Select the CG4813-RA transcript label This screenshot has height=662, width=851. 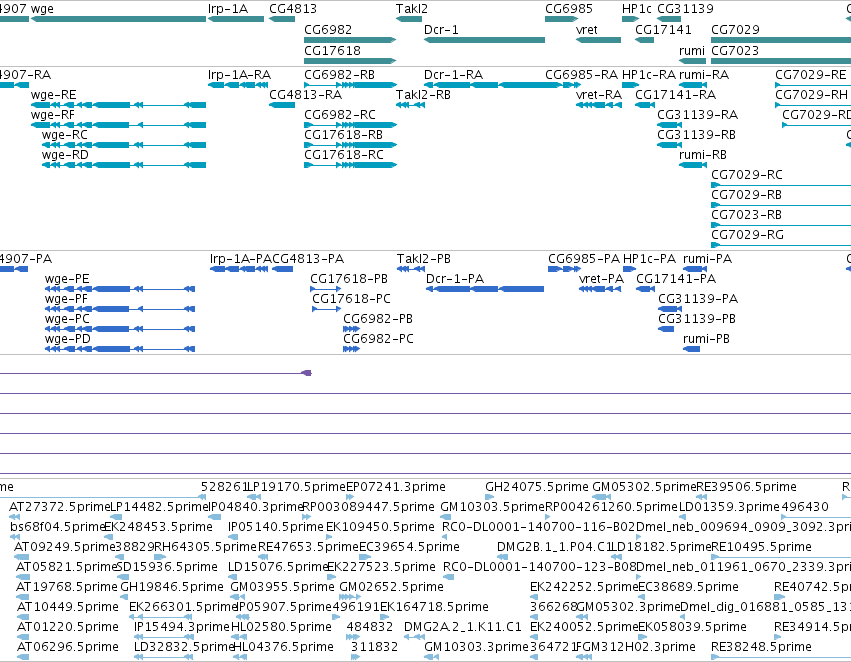click(306, 94)
